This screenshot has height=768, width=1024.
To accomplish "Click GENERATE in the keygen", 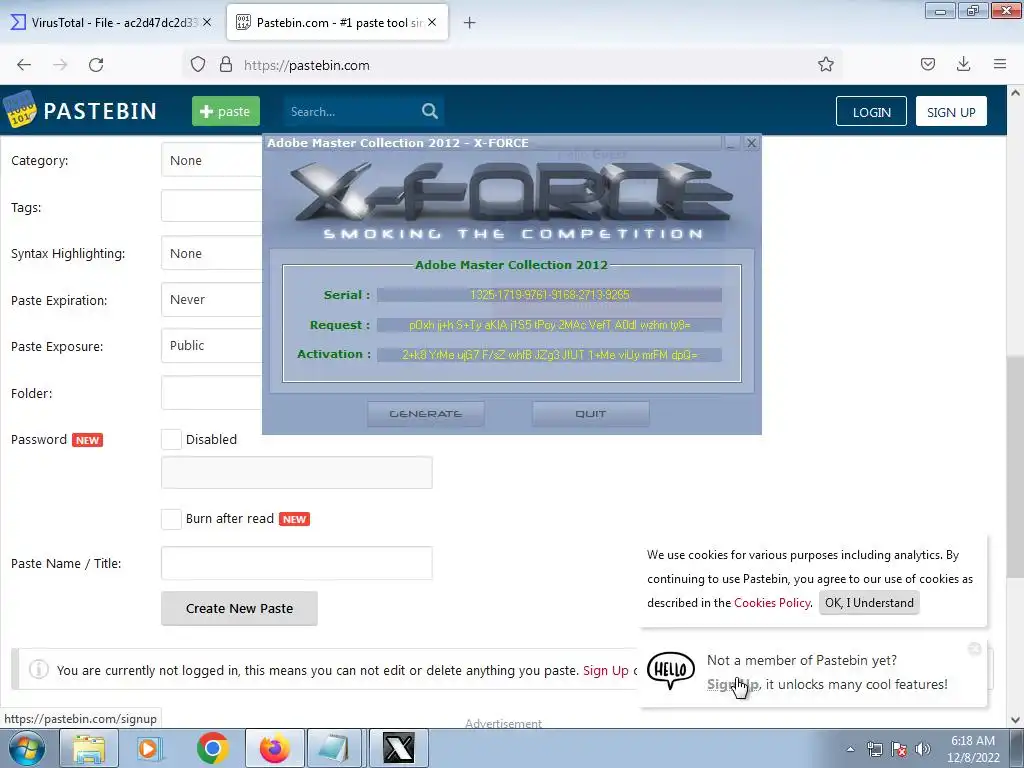I will (425, 414).
